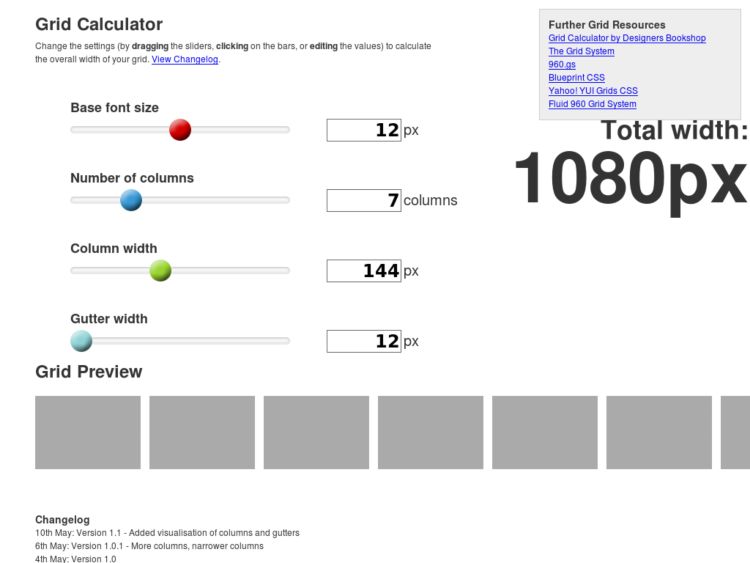Click the Base font size slider track
This screenshot has height=563, width=750.
tap(180, 130)
